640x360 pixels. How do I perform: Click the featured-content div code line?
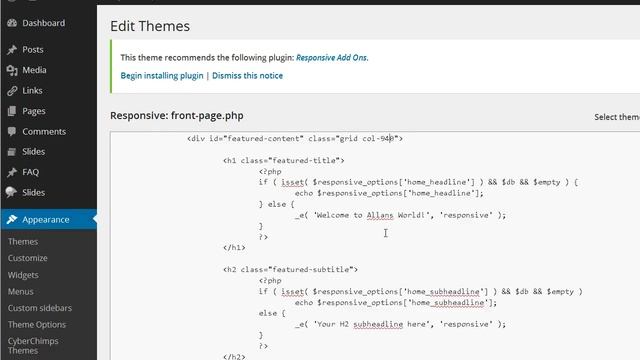295,138
